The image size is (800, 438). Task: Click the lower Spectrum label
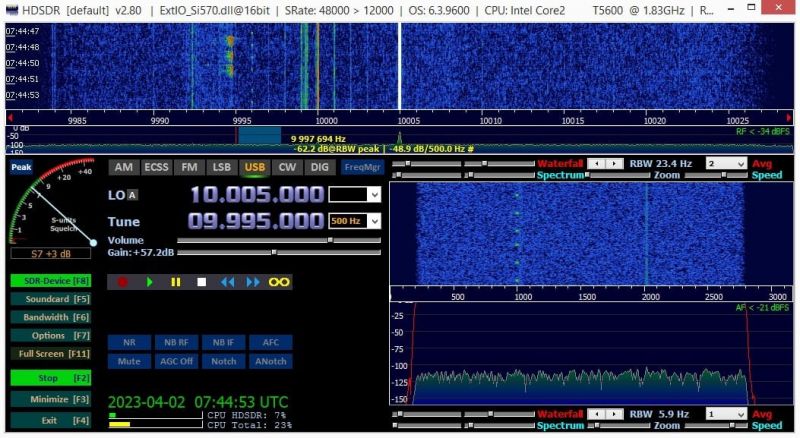click(x=560, y=425)
